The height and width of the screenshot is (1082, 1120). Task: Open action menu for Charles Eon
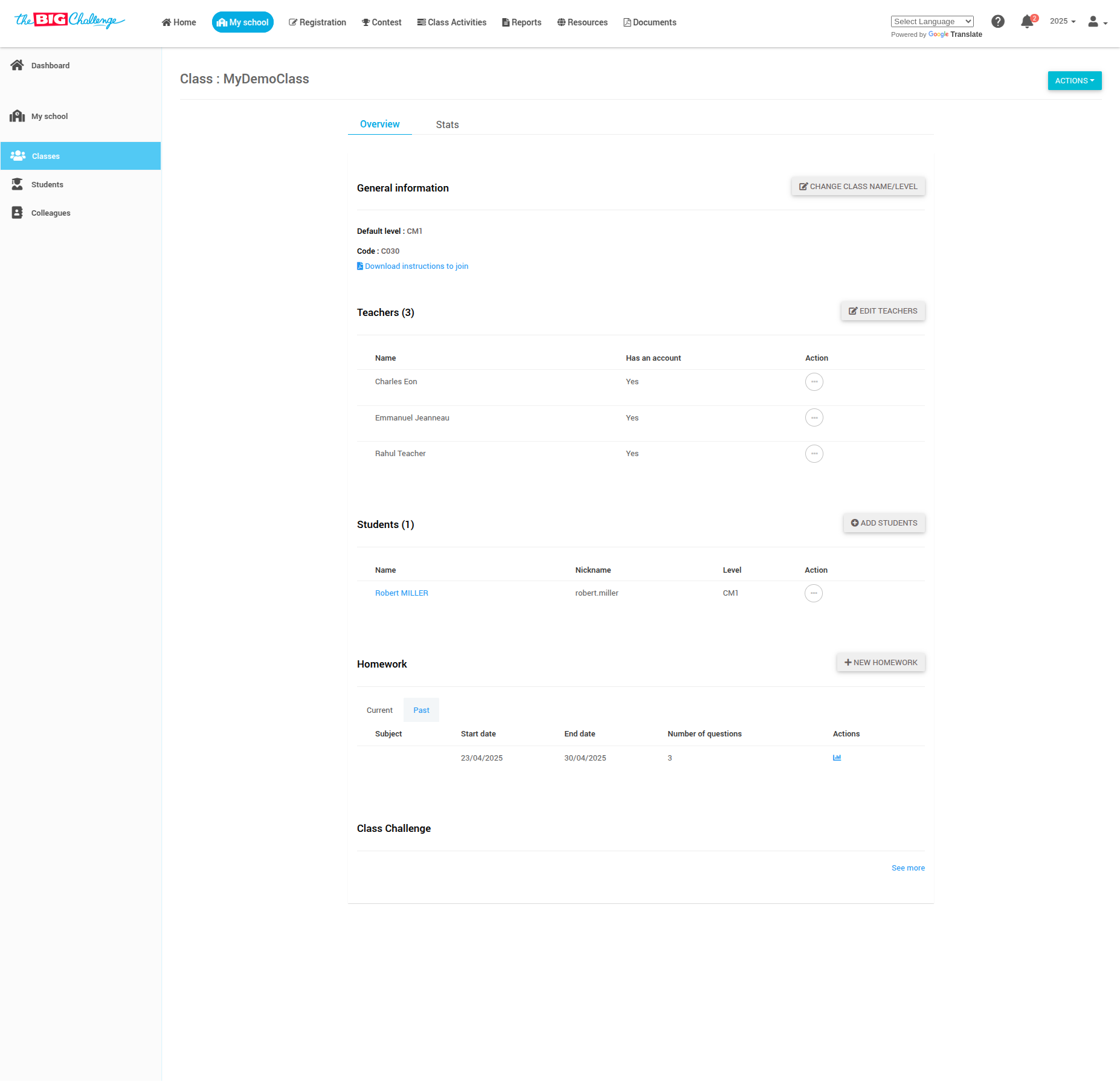814,382
